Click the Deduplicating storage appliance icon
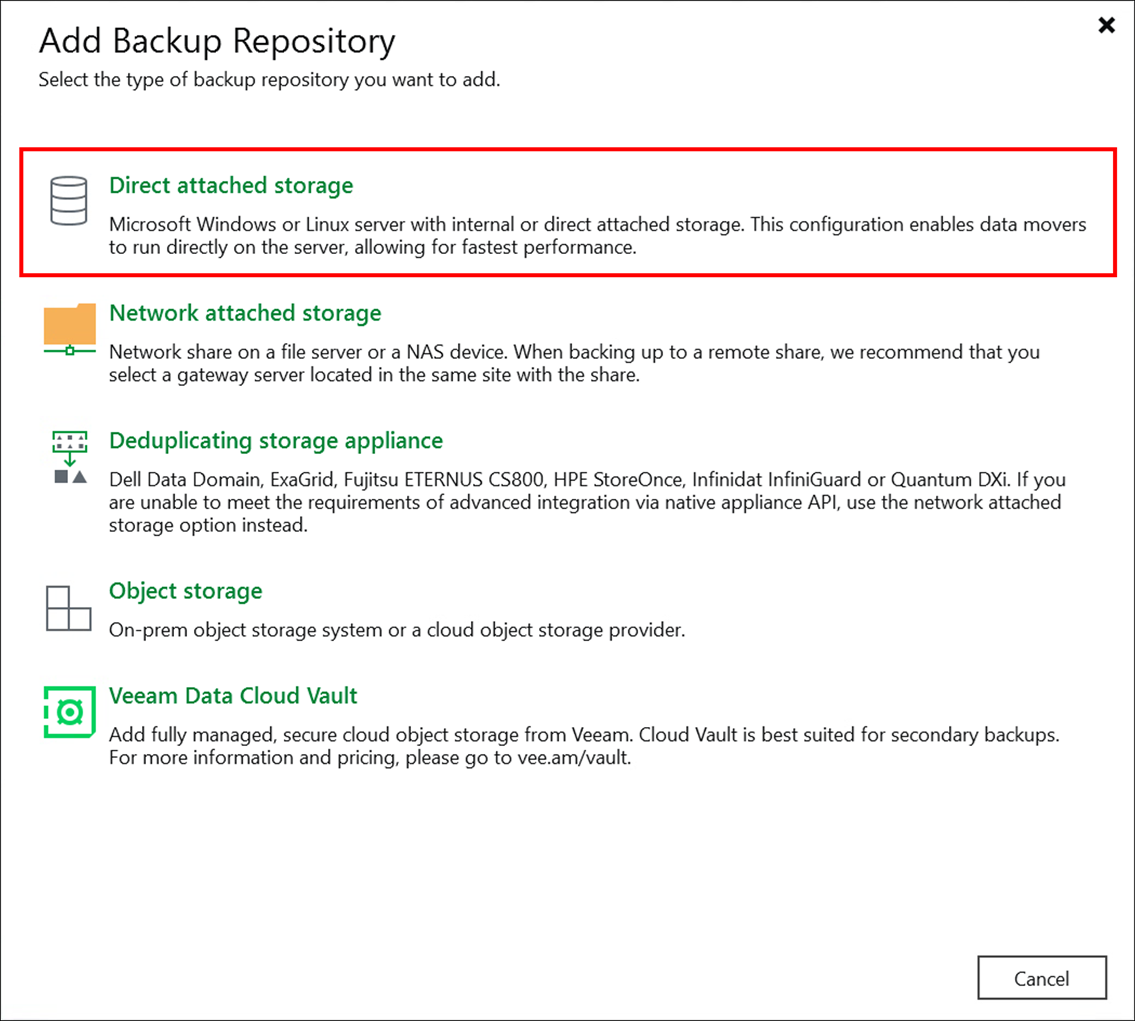 [69, 455]
